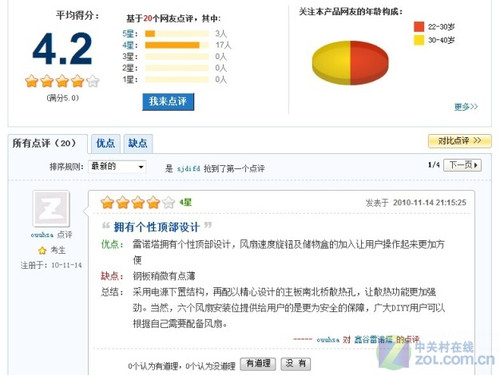Screen dimensions: 500x375
Task: Select the 缺点 tab
Action: (138, 143)
